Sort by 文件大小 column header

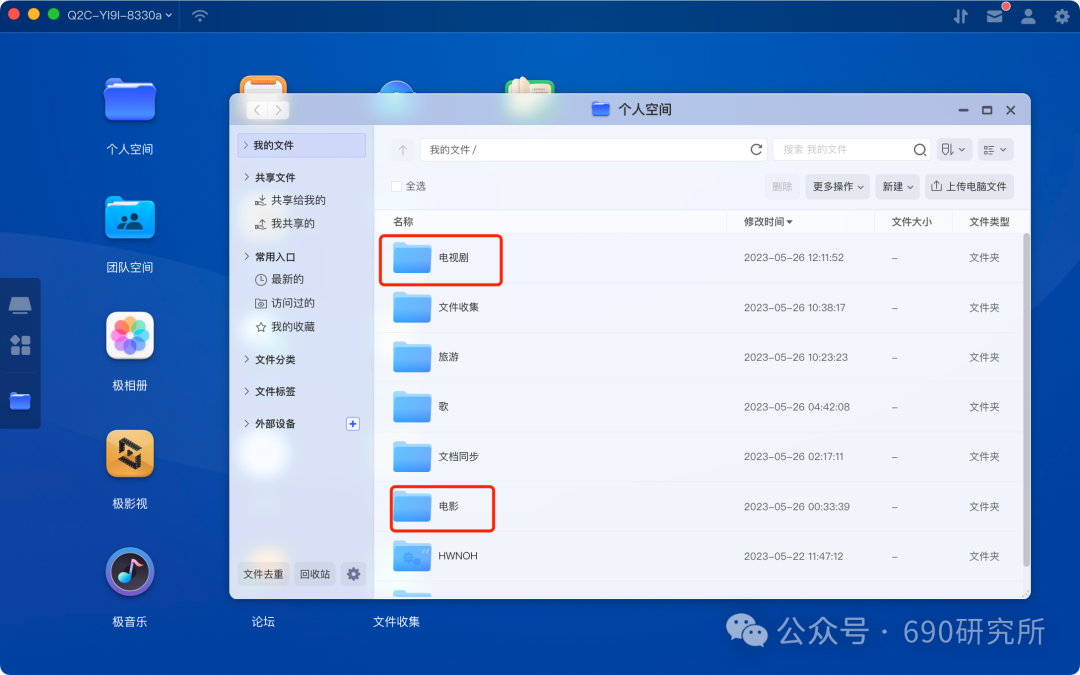(x=911, y=222)
